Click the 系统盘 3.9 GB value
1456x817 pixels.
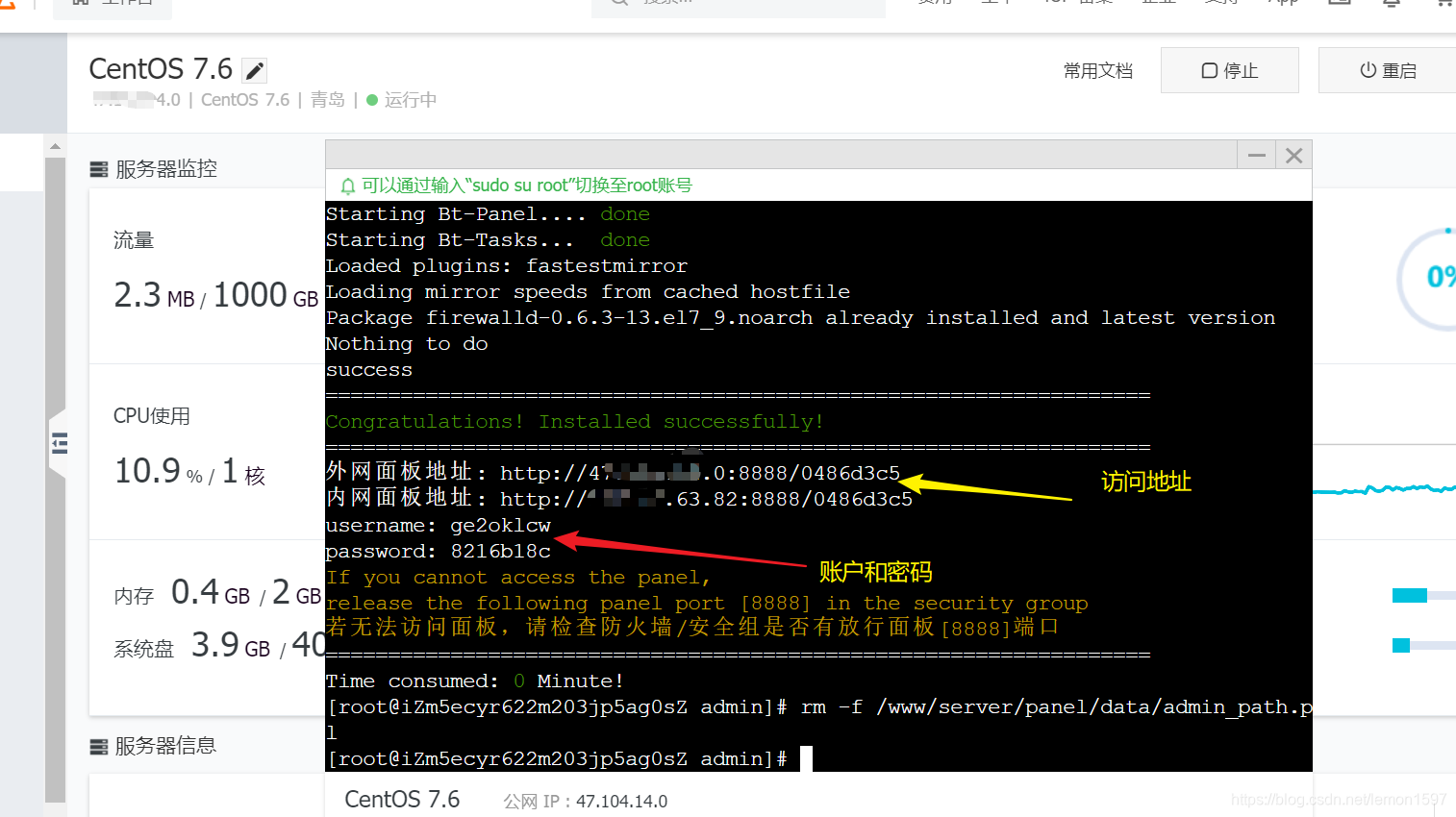tap(231, 645)
